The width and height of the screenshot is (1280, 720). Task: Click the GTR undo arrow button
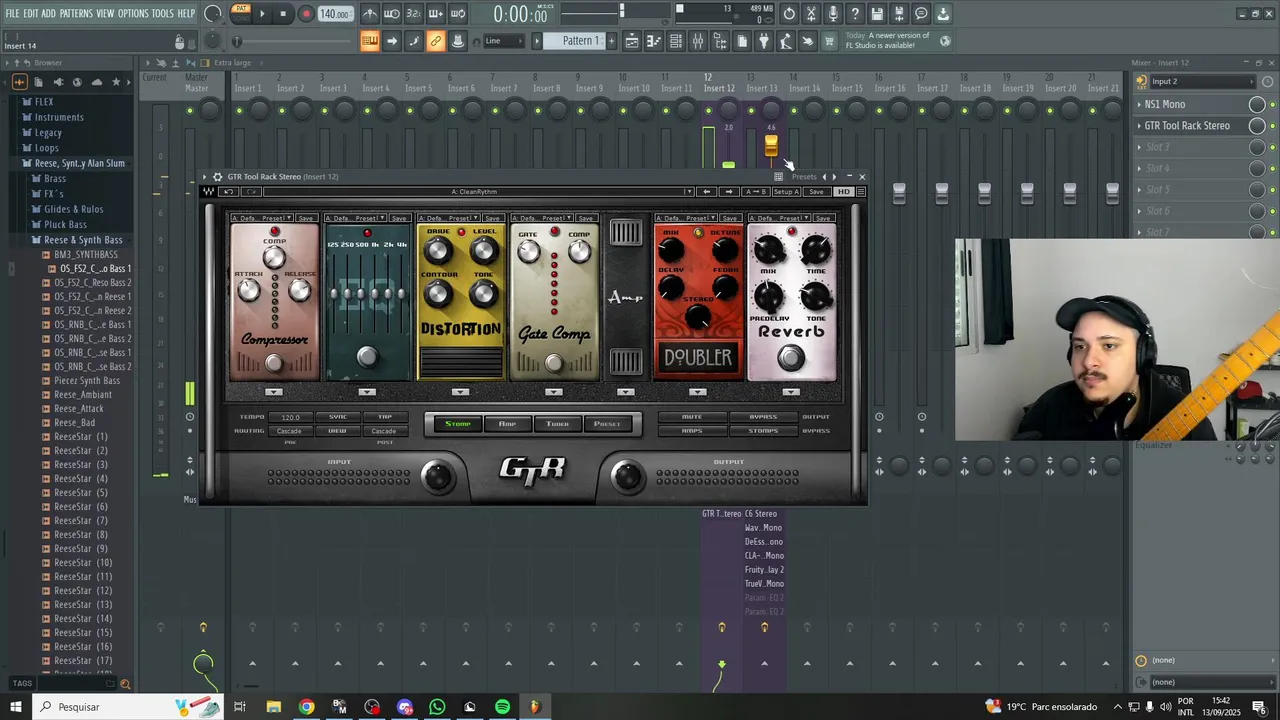228,192
